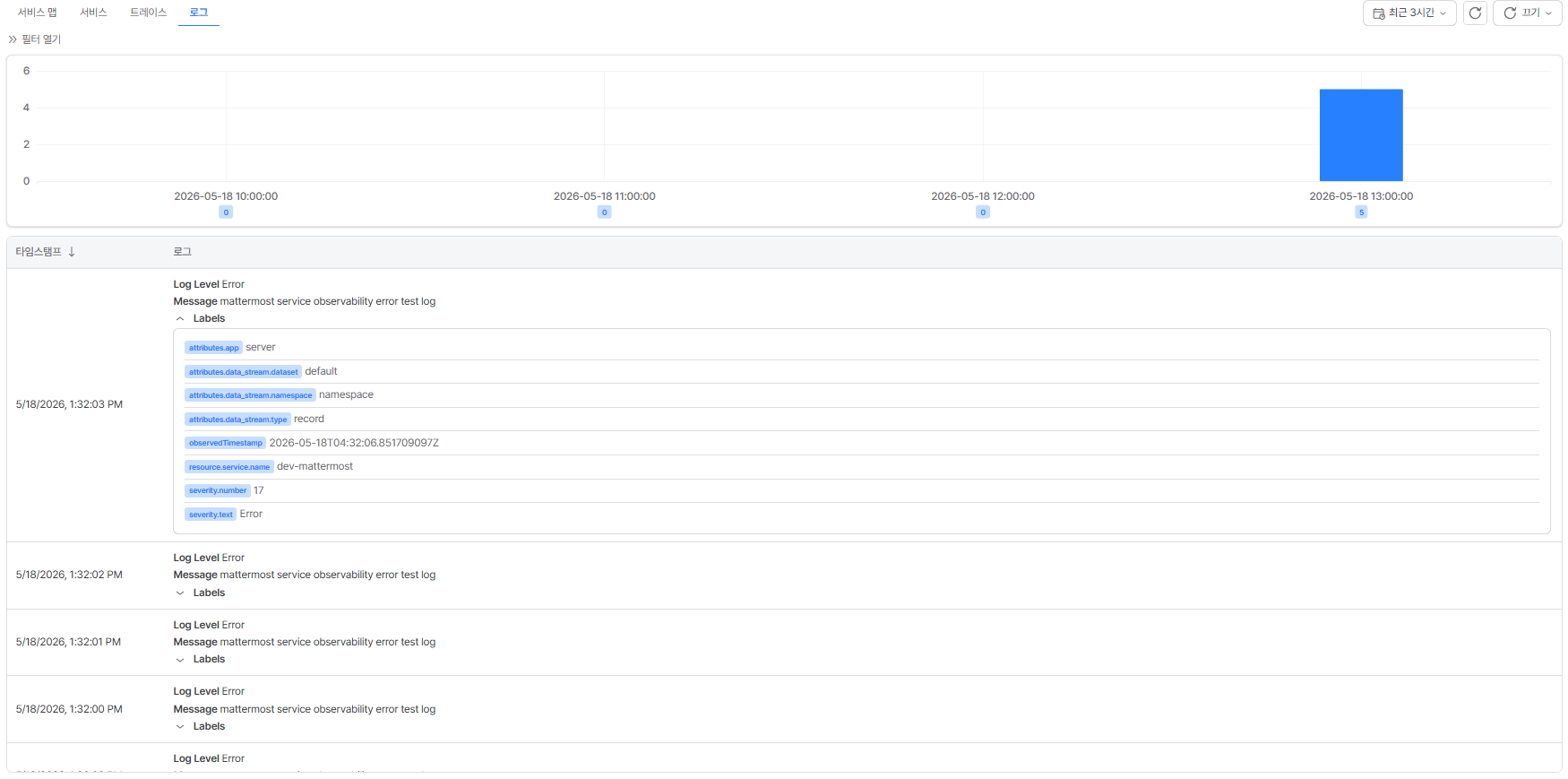Select the 로그 tab

(199, 13)
